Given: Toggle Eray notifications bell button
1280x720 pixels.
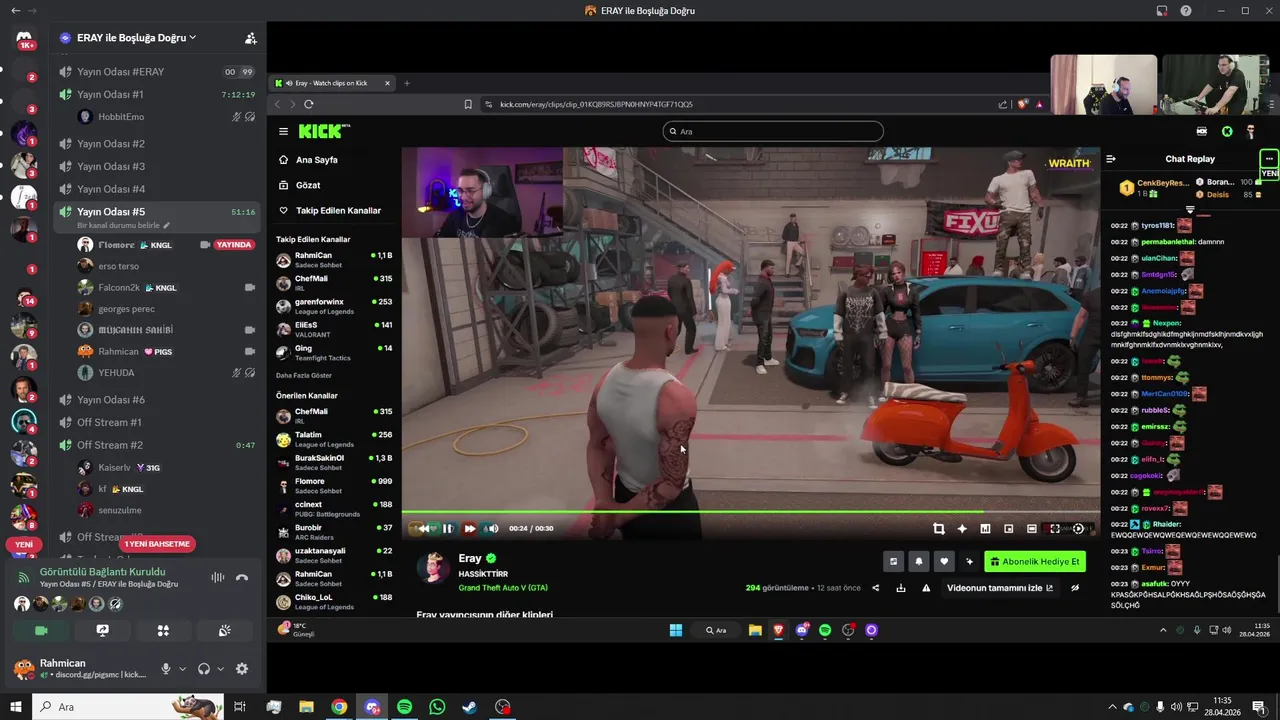Looking at the screenshot, I should click(919, 561).
